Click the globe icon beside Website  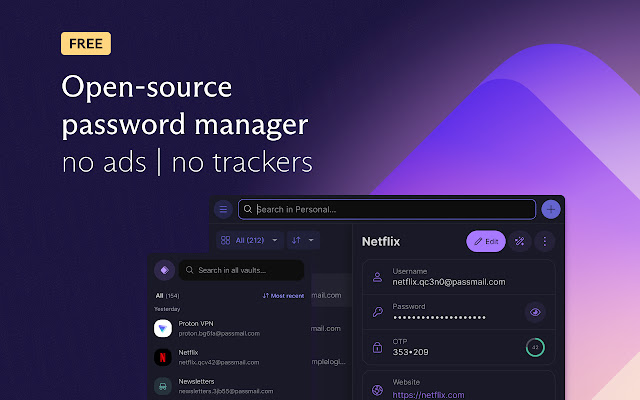[378, 390]
